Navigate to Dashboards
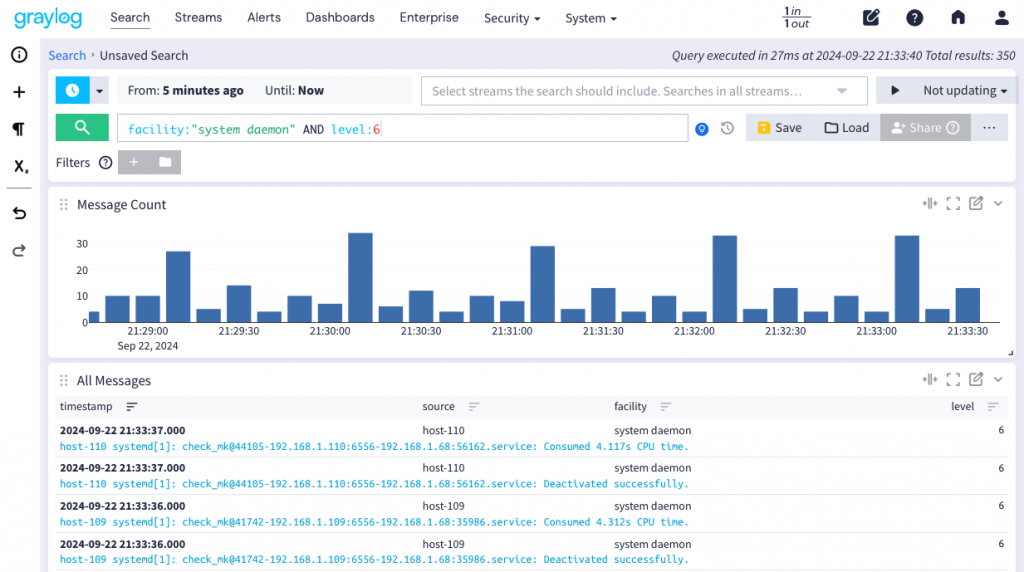 340,18
